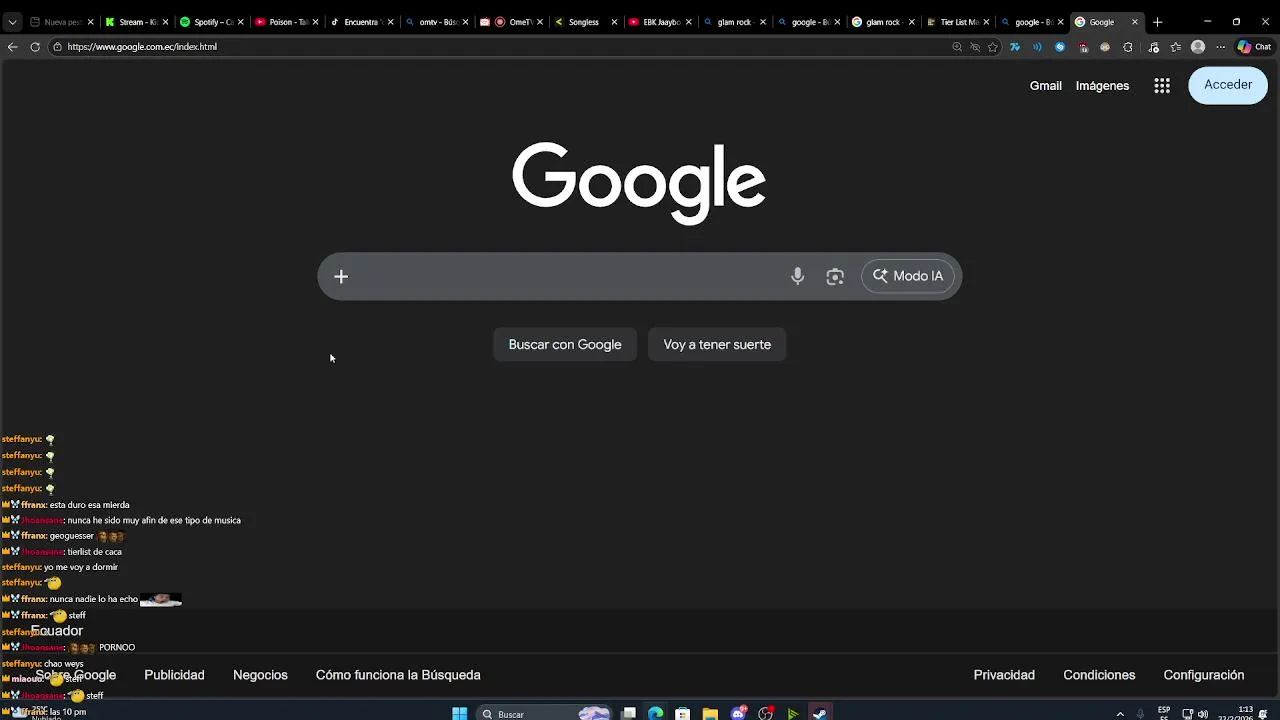Viewport: 1280px width, 720px height.
Task: Click the Buscar con Google button
Action: click(x=565, y=345)
